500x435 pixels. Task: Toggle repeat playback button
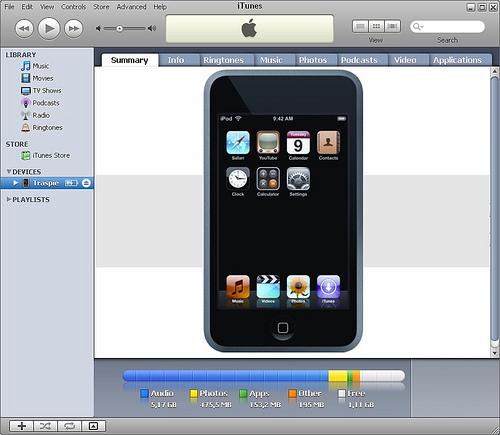(69, 426)
